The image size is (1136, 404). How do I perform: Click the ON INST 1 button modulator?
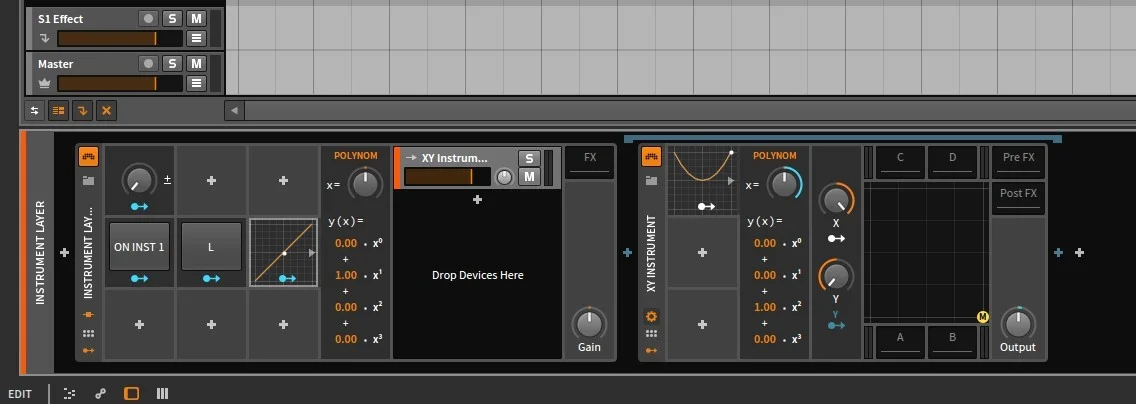[139, 246]
